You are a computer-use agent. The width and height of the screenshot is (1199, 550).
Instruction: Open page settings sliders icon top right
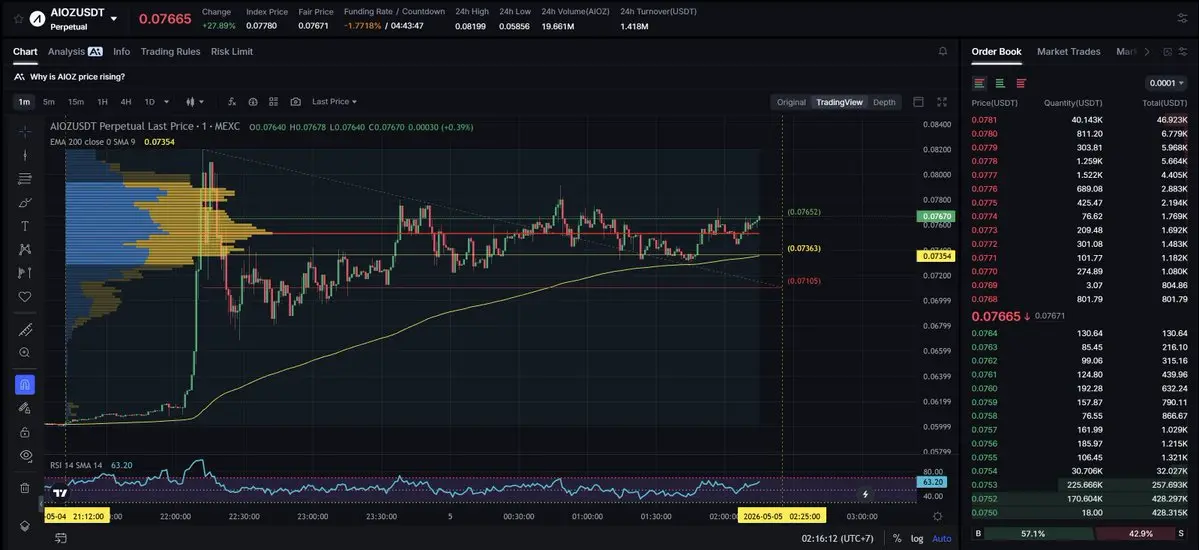1183,18
